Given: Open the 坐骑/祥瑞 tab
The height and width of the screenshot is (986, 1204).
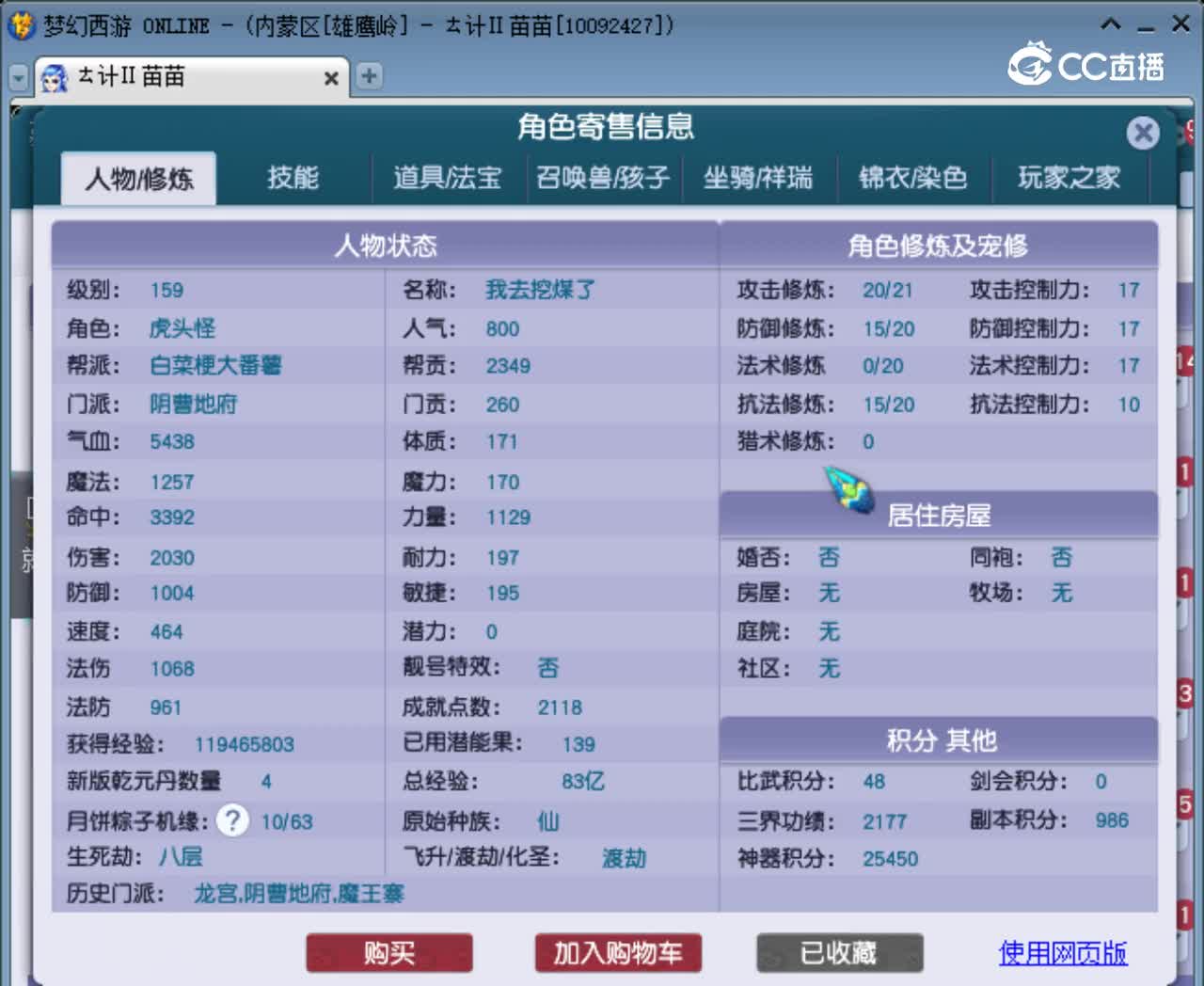Looking at the screenshot, I should 758,178.
